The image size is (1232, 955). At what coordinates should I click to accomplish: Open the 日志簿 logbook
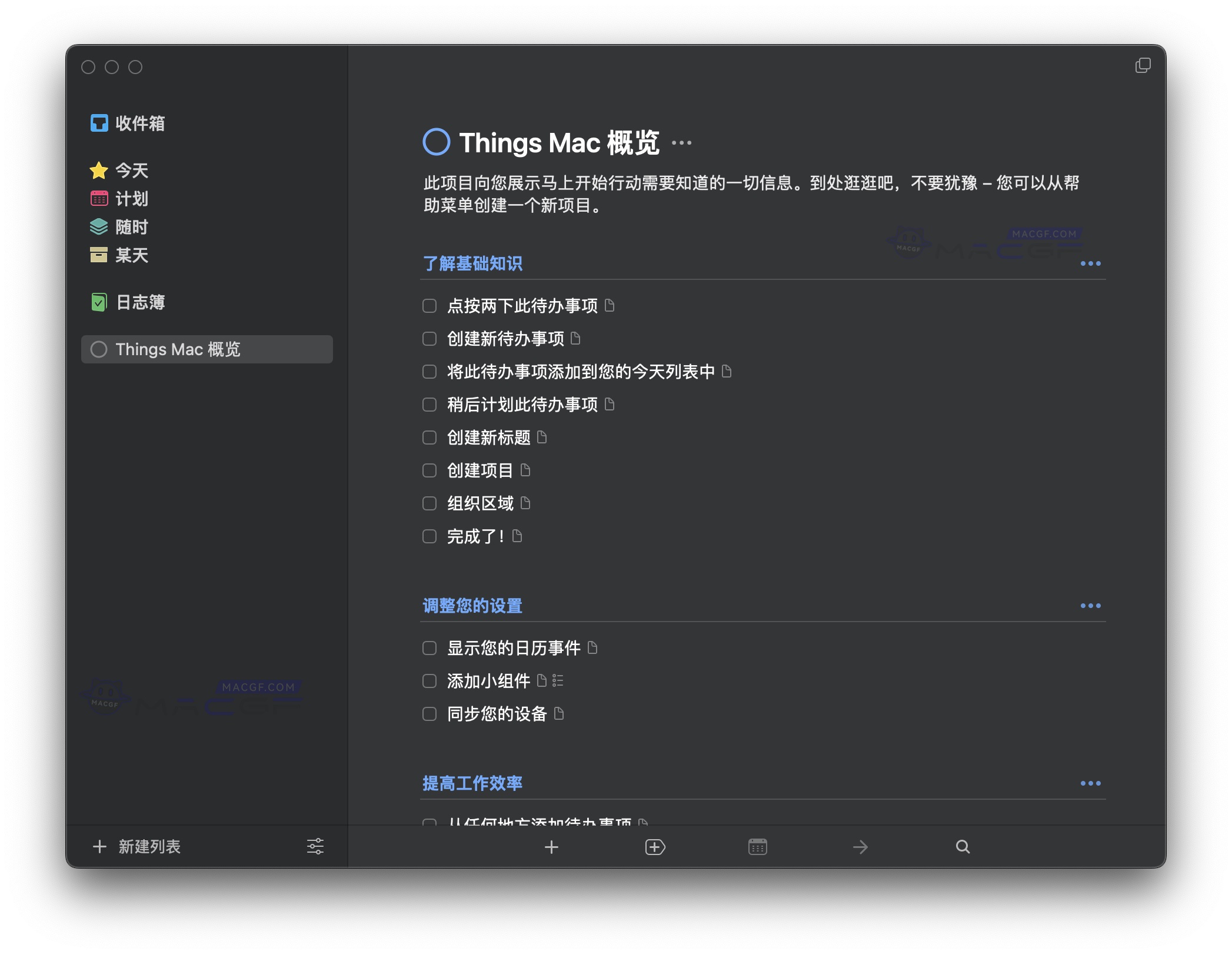coord(141,302)
